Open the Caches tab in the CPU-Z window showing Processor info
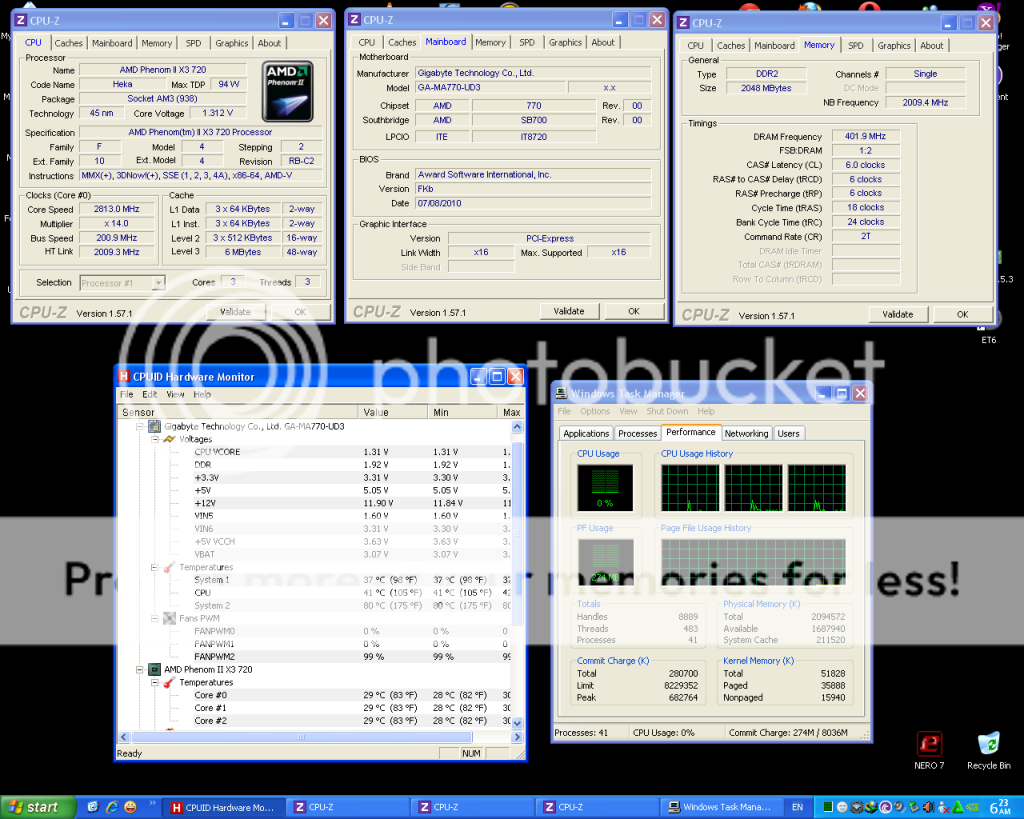 69,43
